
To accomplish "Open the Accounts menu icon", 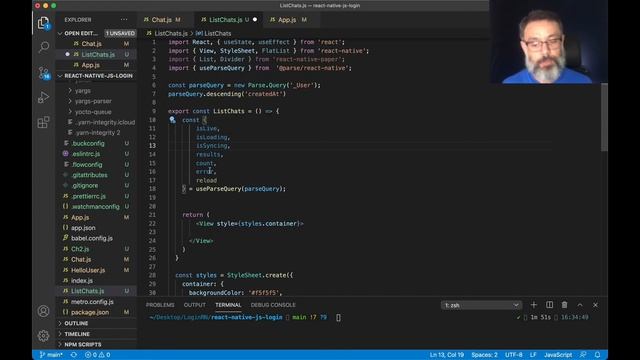I will point(43,311).
